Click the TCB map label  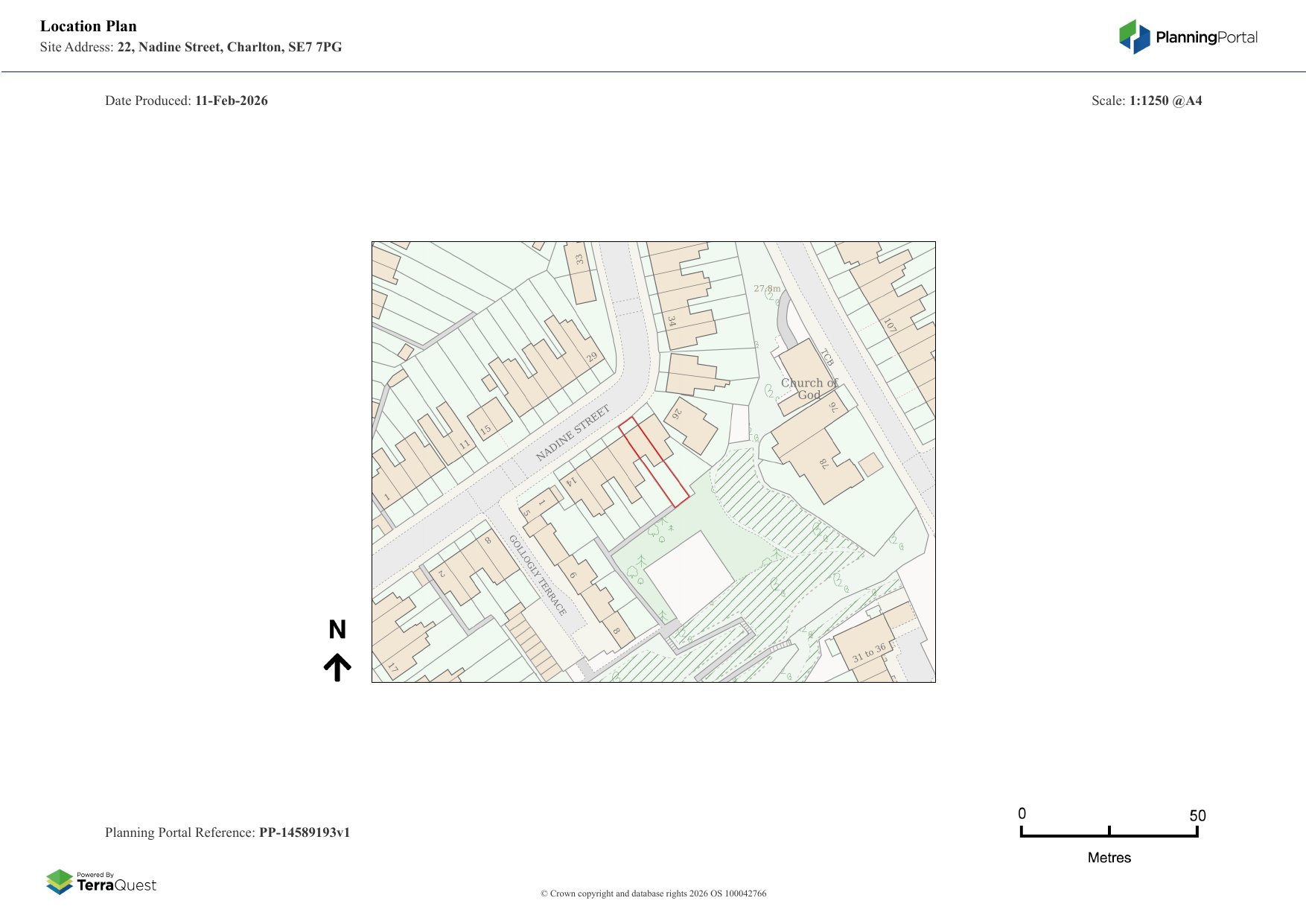point(826,357)
